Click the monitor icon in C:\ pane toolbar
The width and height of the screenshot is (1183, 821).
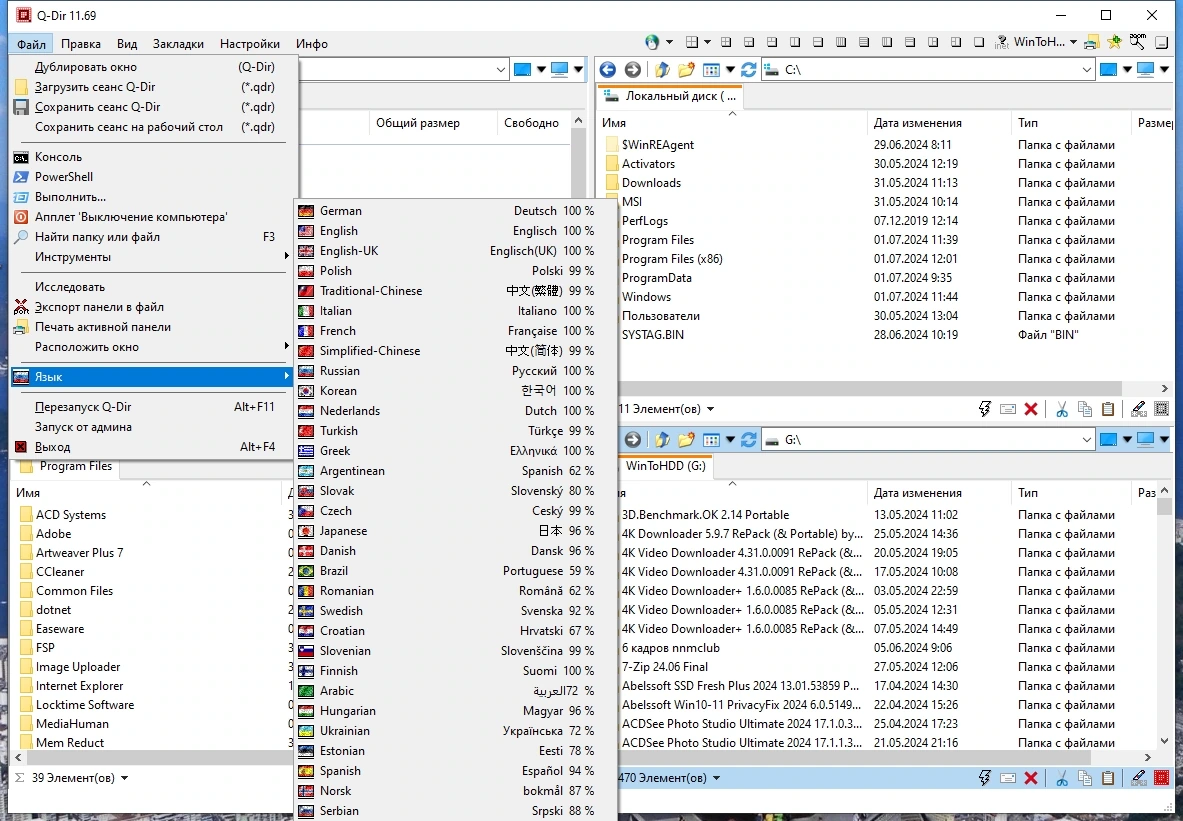(x=1145, y=69)
